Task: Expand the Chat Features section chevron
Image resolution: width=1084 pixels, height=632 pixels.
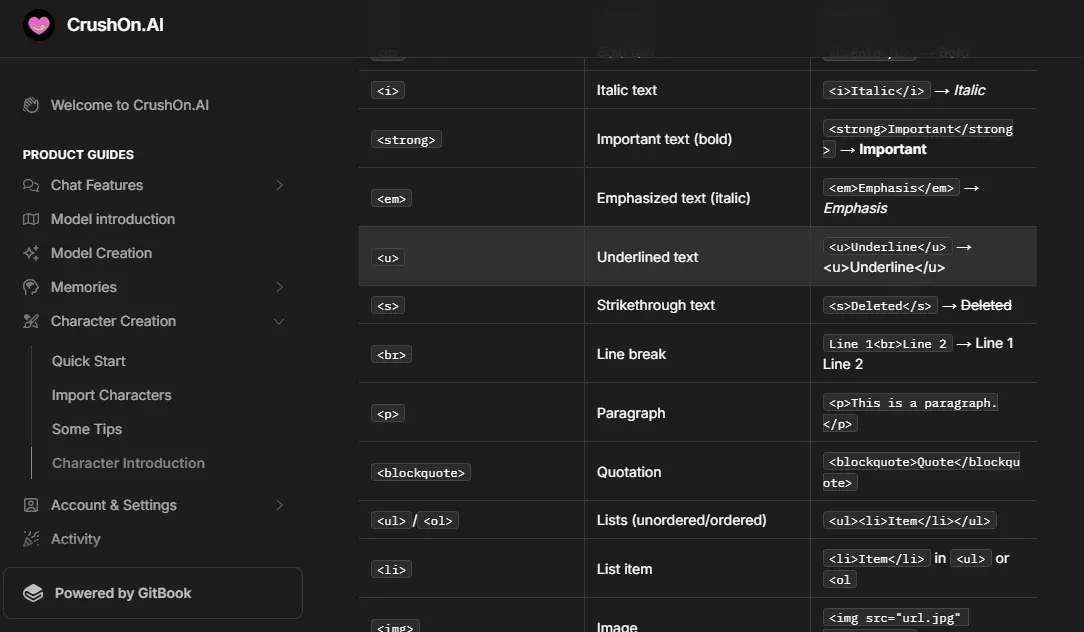Action: 279,185
